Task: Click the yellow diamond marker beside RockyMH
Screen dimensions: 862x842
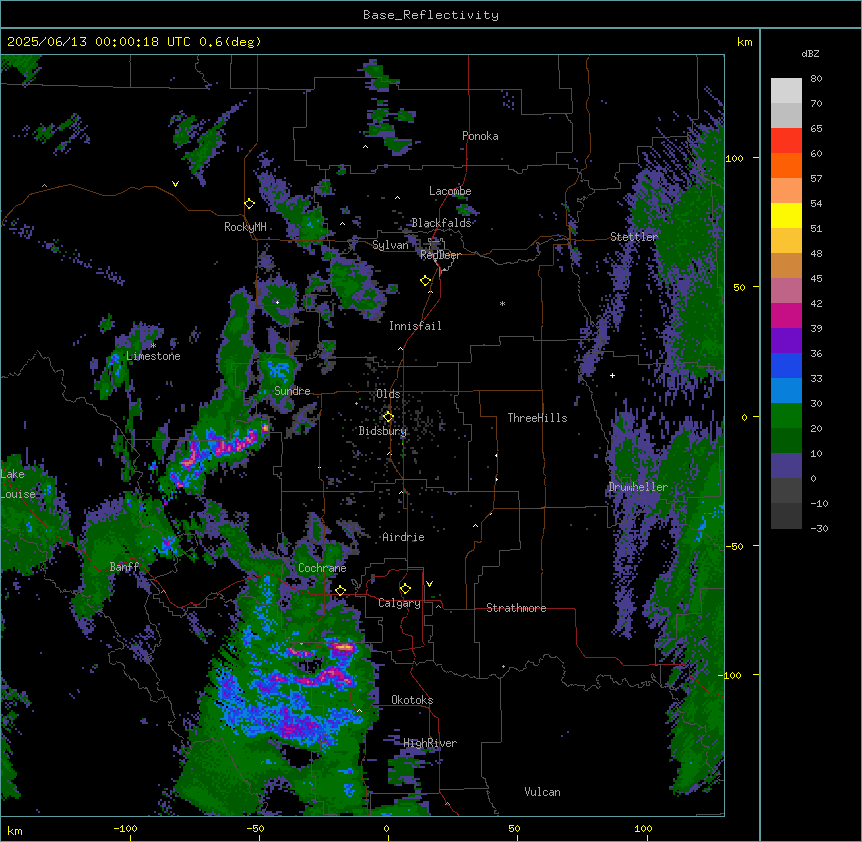Action: coord(250,204)
